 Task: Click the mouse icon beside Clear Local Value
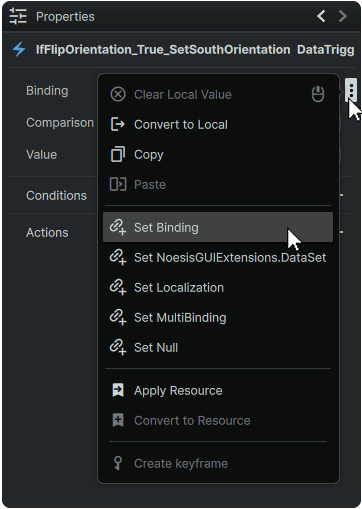[318, 94]
